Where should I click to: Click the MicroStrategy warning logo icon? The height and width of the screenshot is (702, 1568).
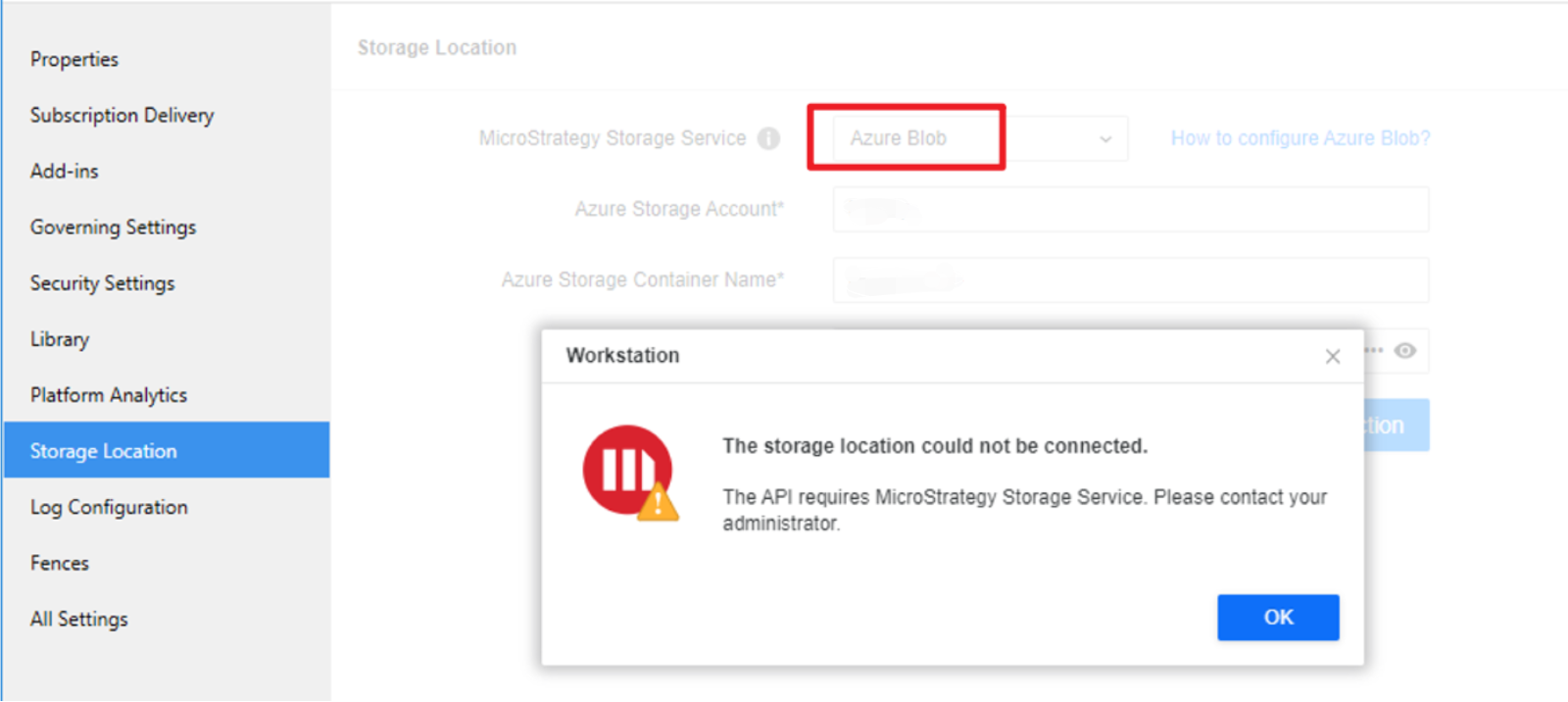(x=629, y=473)
